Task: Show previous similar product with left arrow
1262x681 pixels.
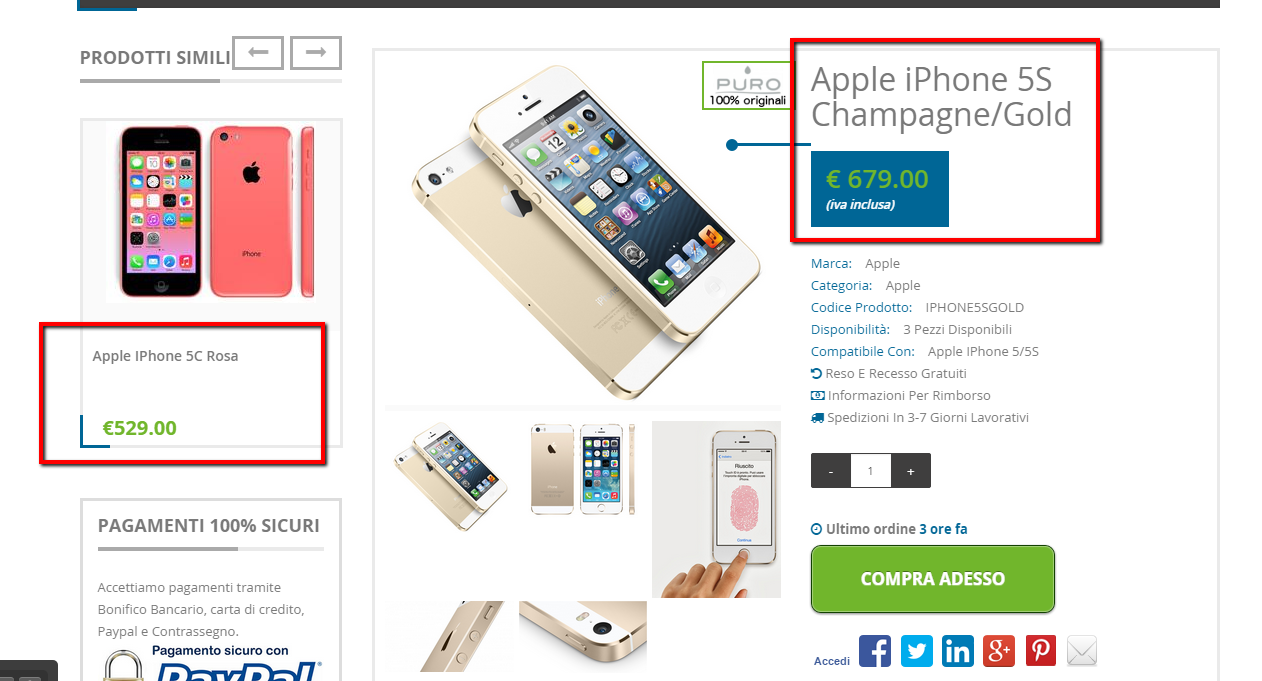Action: tap(258, 52)
